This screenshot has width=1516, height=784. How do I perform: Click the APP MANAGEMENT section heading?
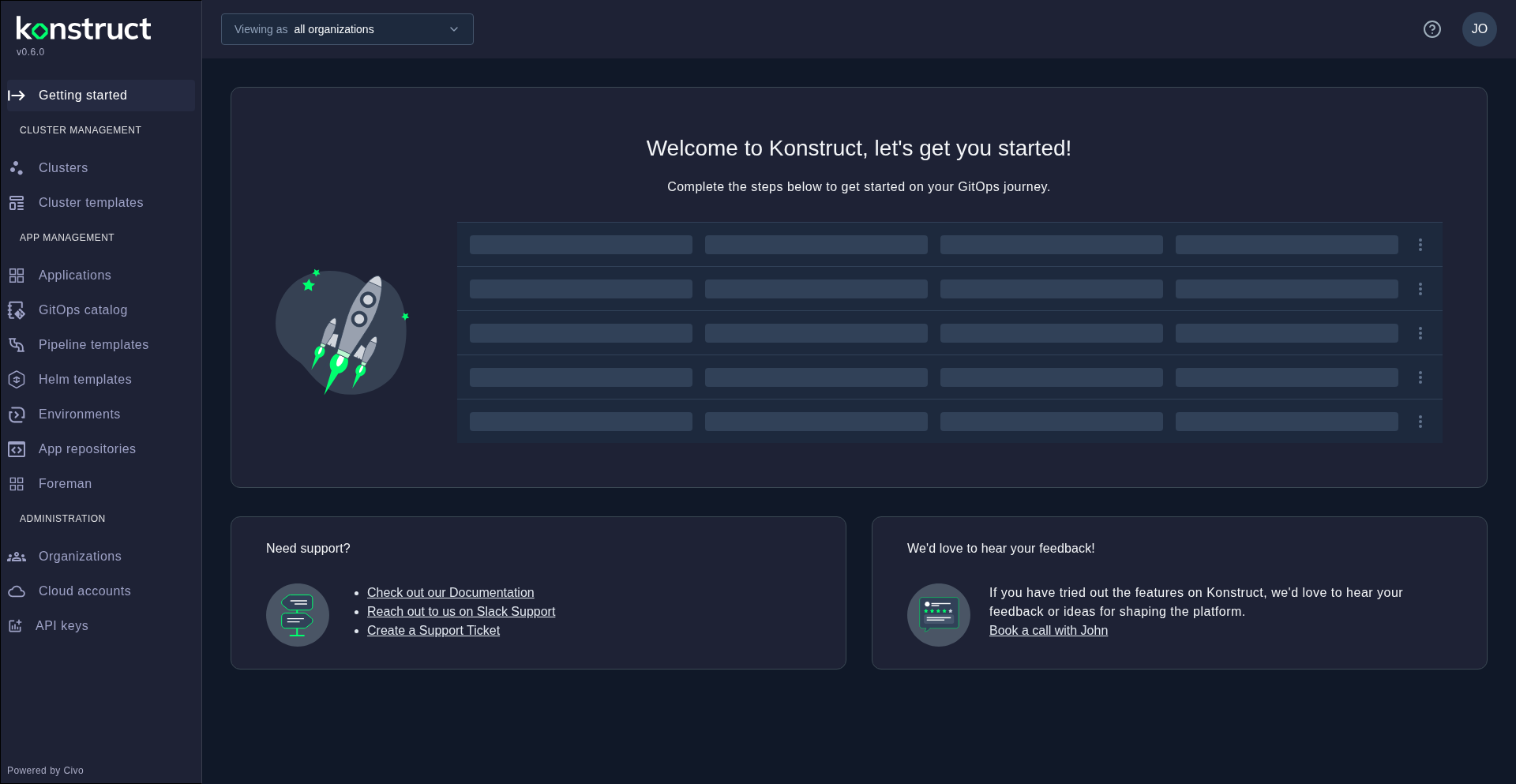point(67,238)
